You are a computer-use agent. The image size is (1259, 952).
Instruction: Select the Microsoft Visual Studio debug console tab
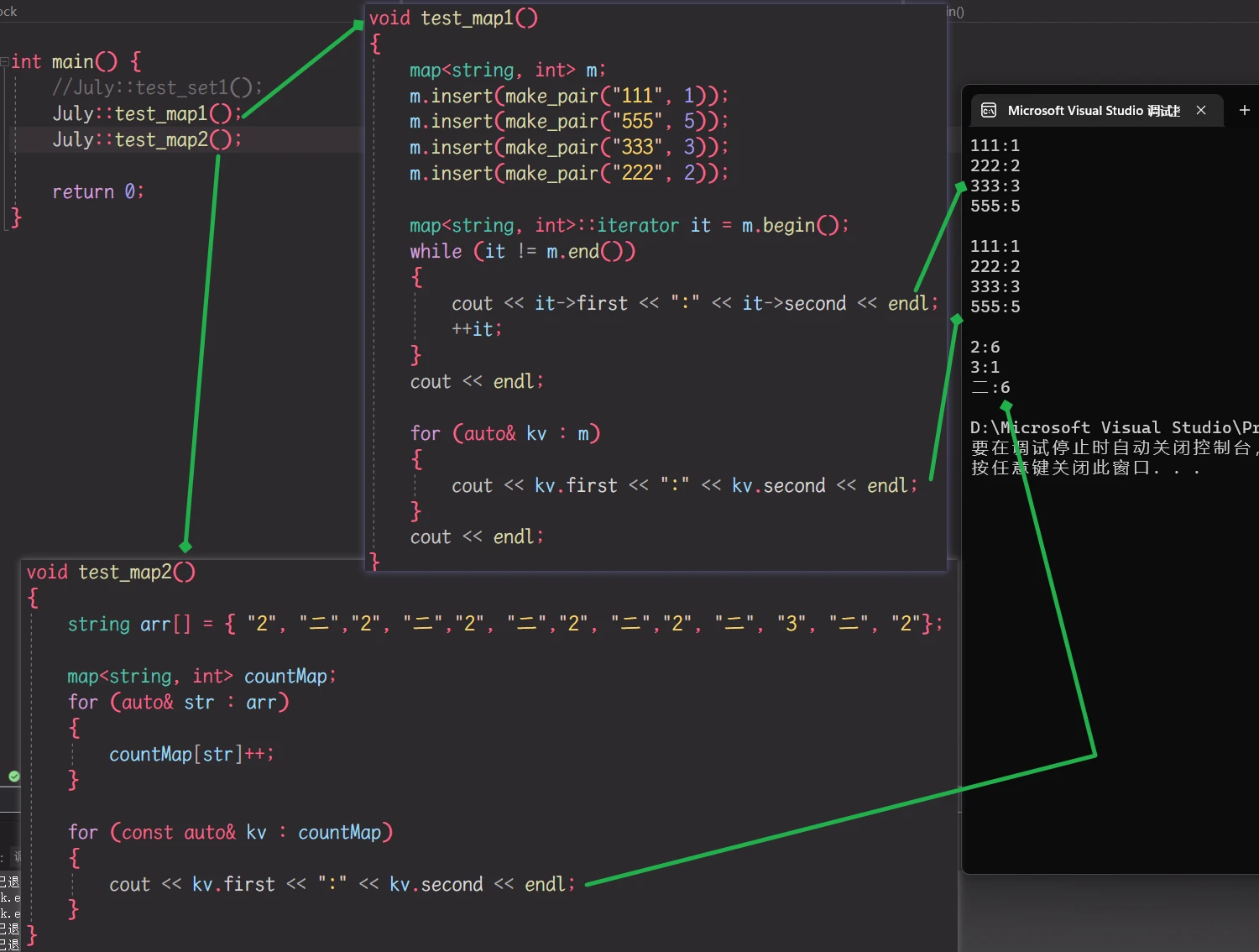1095,111
